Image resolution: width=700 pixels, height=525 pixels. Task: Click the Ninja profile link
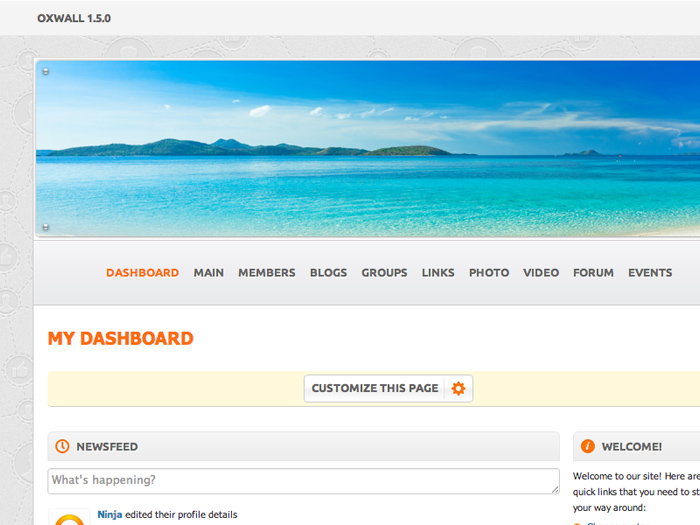pyautogui.click(x=110, y=515)
